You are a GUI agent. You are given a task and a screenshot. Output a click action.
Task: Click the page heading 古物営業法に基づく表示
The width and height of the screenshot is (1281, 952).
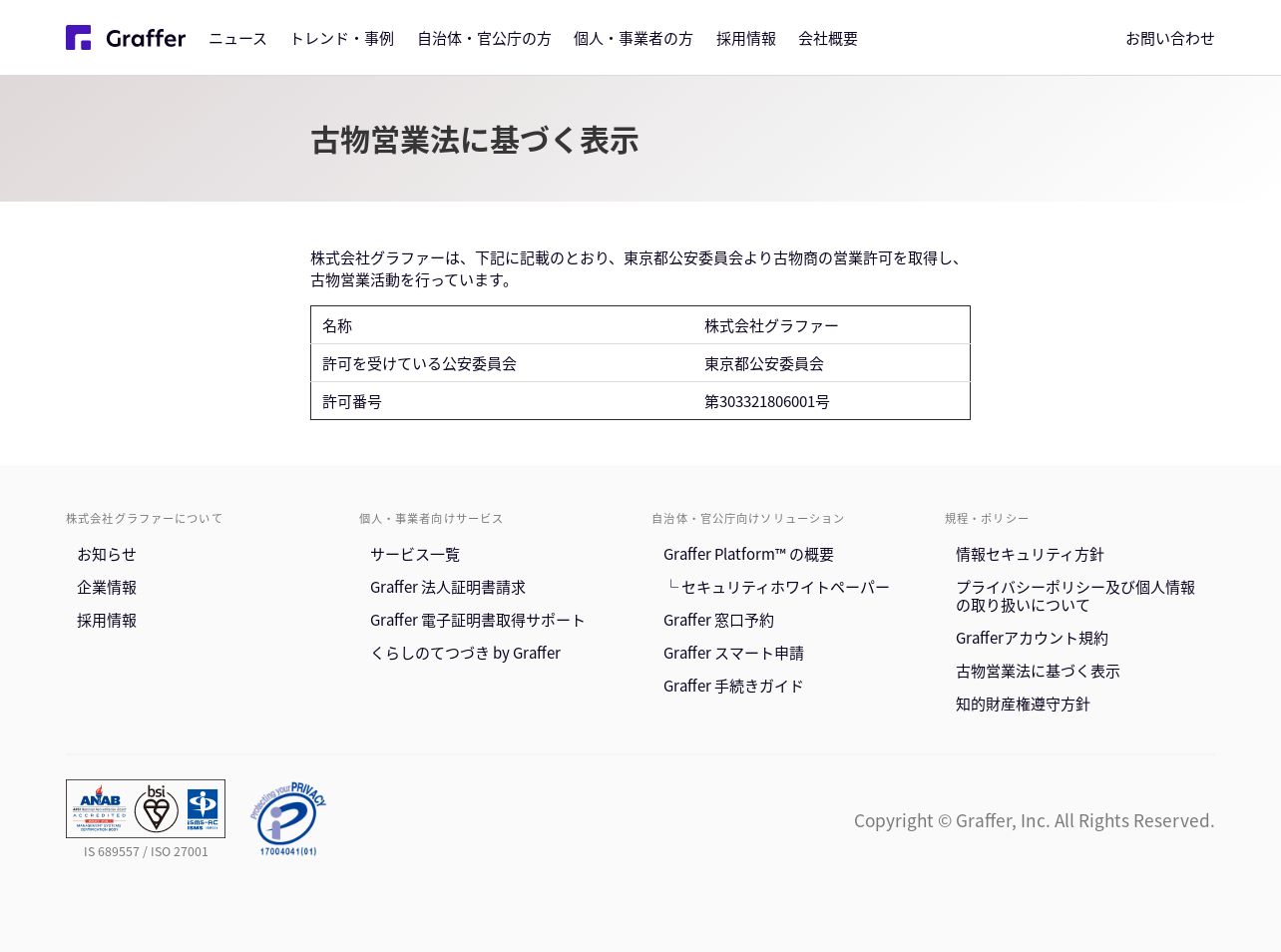(475, 140)
